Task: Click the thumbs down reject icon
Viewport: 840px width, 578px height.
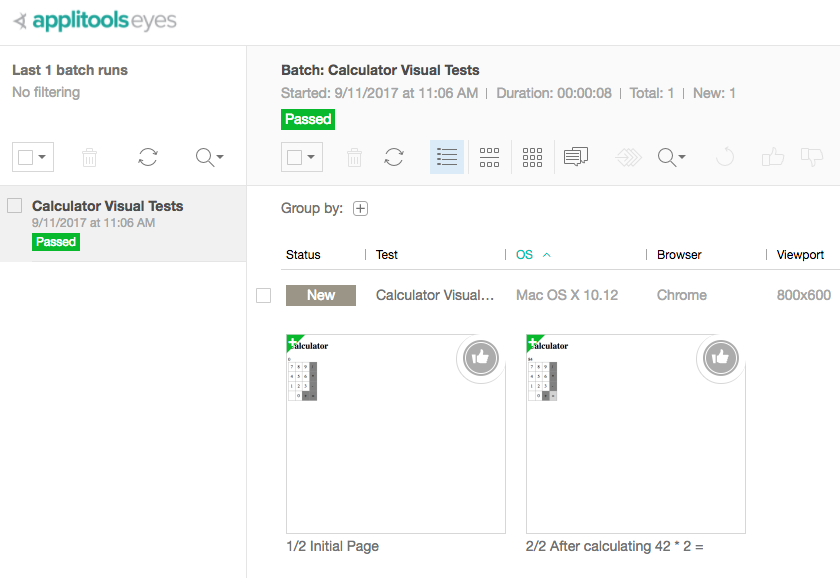Action: tap(812, 157)
